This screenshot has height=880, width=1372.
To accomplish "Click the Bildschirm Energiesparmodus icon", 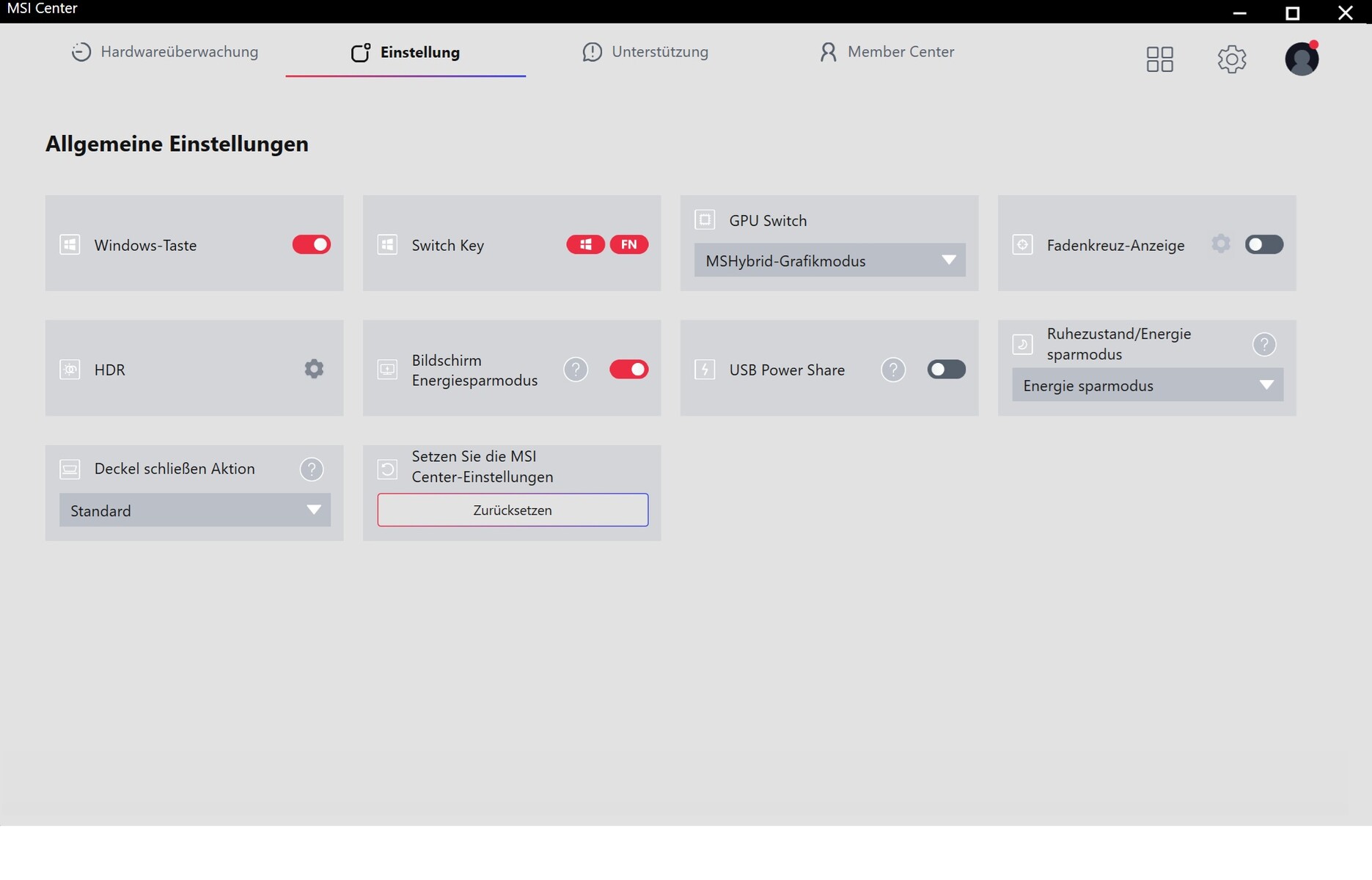I will pyautogui.click(x=387, y=369).
